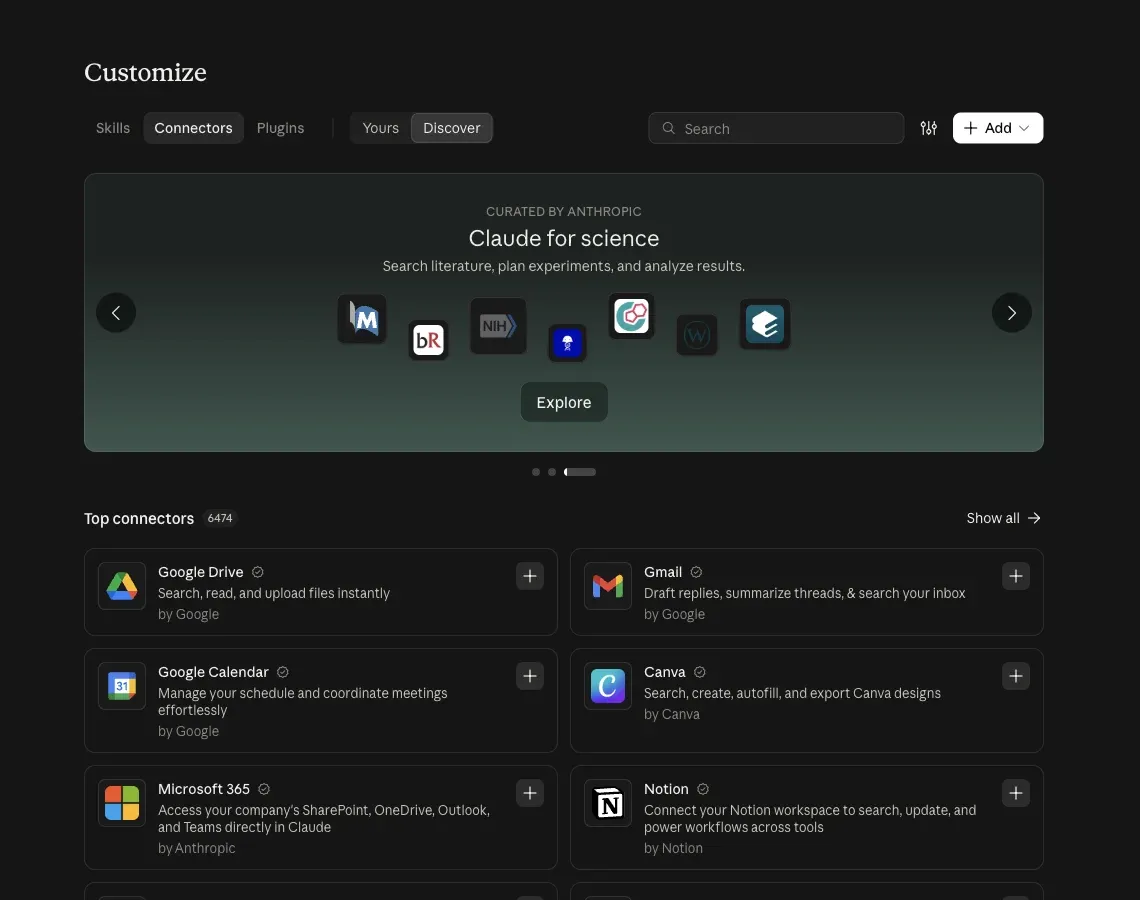Select the first carousel page dot

tap(536, 472)
